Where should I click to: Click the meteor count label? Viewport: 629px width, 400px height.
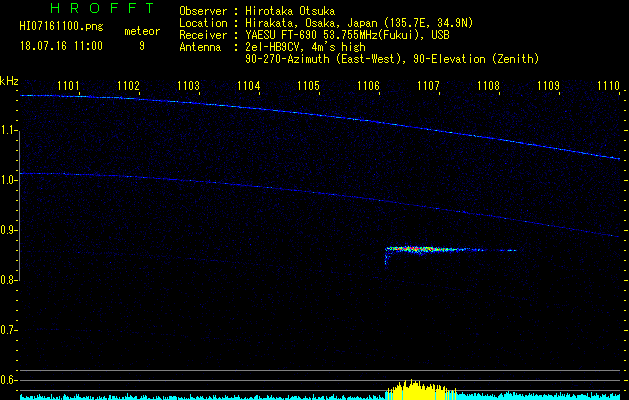click(x=142, y=31)
